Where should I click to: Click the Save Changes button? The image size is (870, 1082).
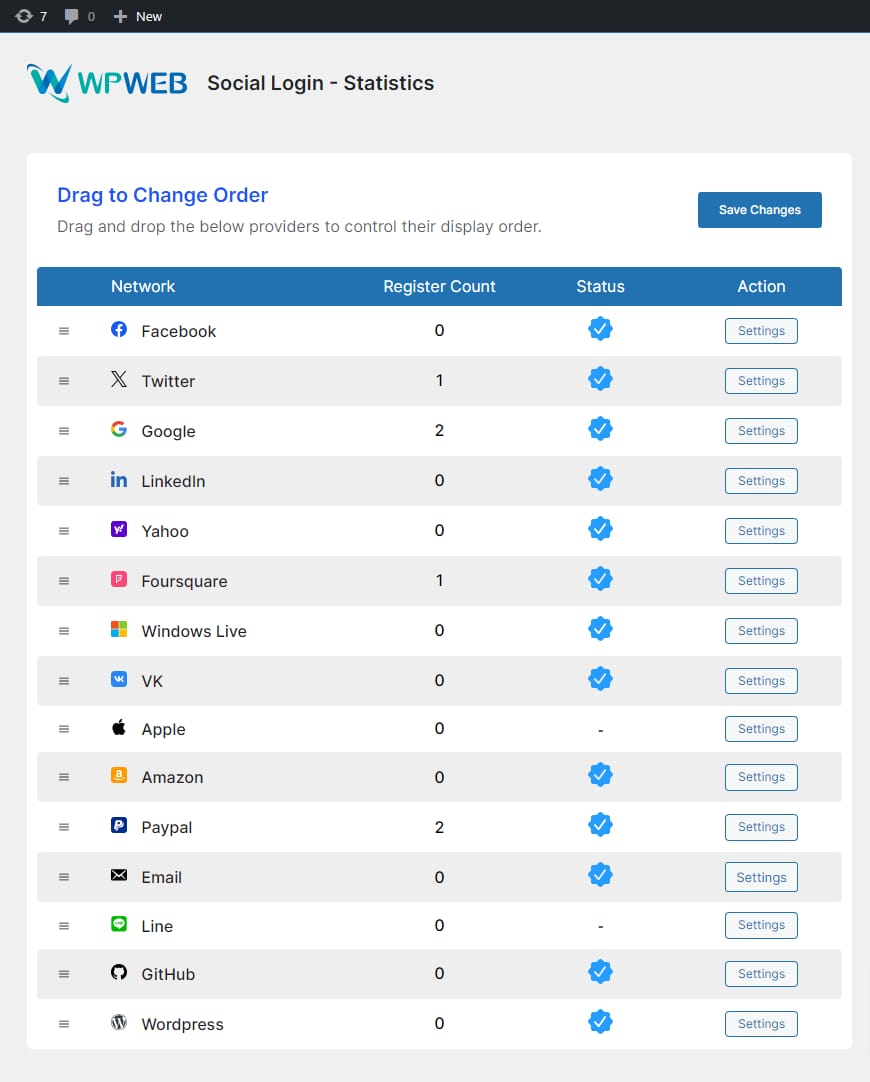click(759, 210)
